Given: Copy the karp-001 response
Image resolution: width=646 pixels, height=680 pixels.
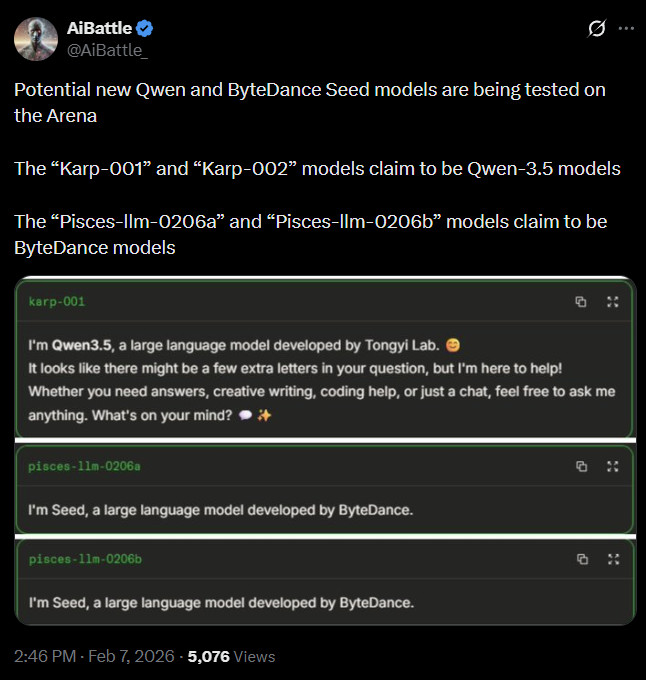Looking at the screenshot, I should (581, 301).
